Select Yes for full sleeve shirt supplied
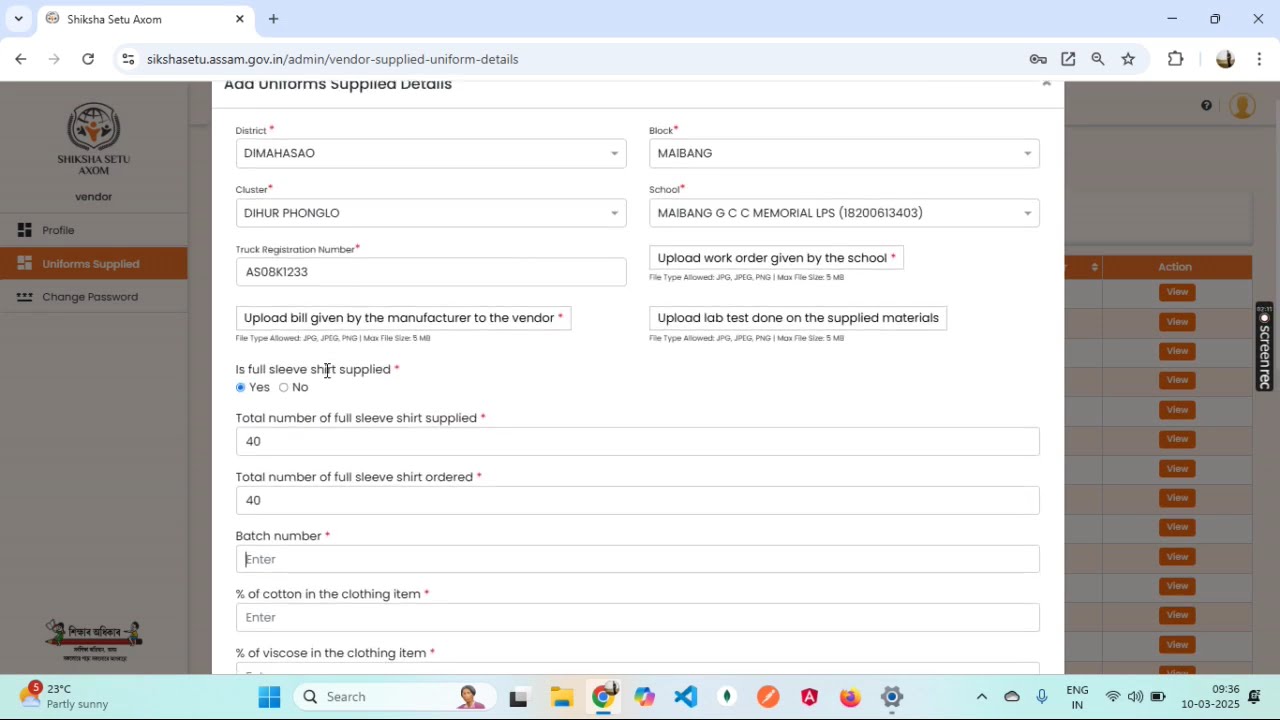This screenshot has height=720, width=1280. 240,387
